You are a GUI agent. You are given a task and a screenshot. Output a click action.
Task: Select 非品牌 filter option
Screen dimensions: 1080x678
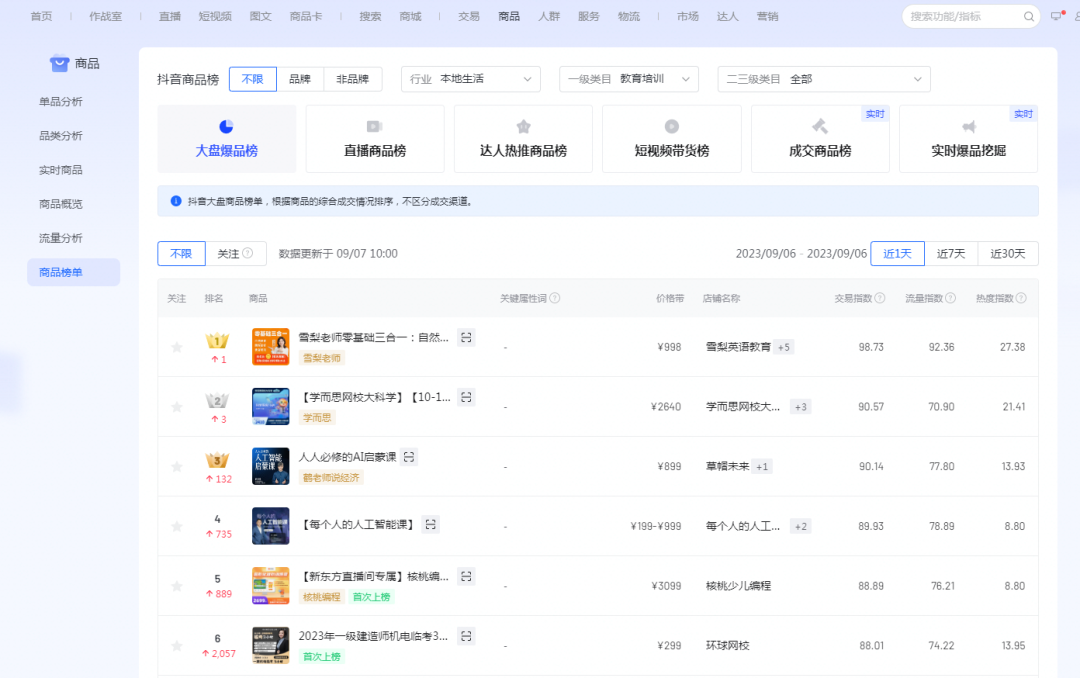(353, 79)
